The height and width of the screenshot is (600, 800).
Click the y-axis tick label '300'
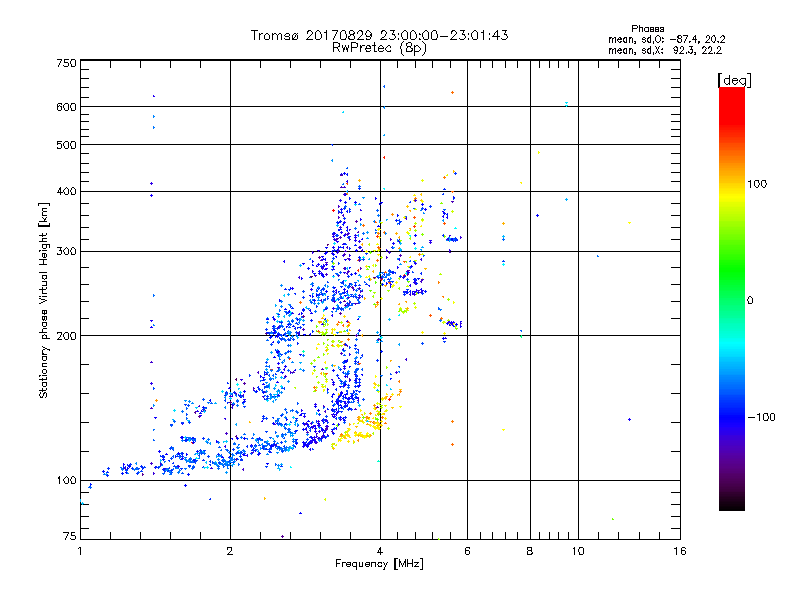66,251
